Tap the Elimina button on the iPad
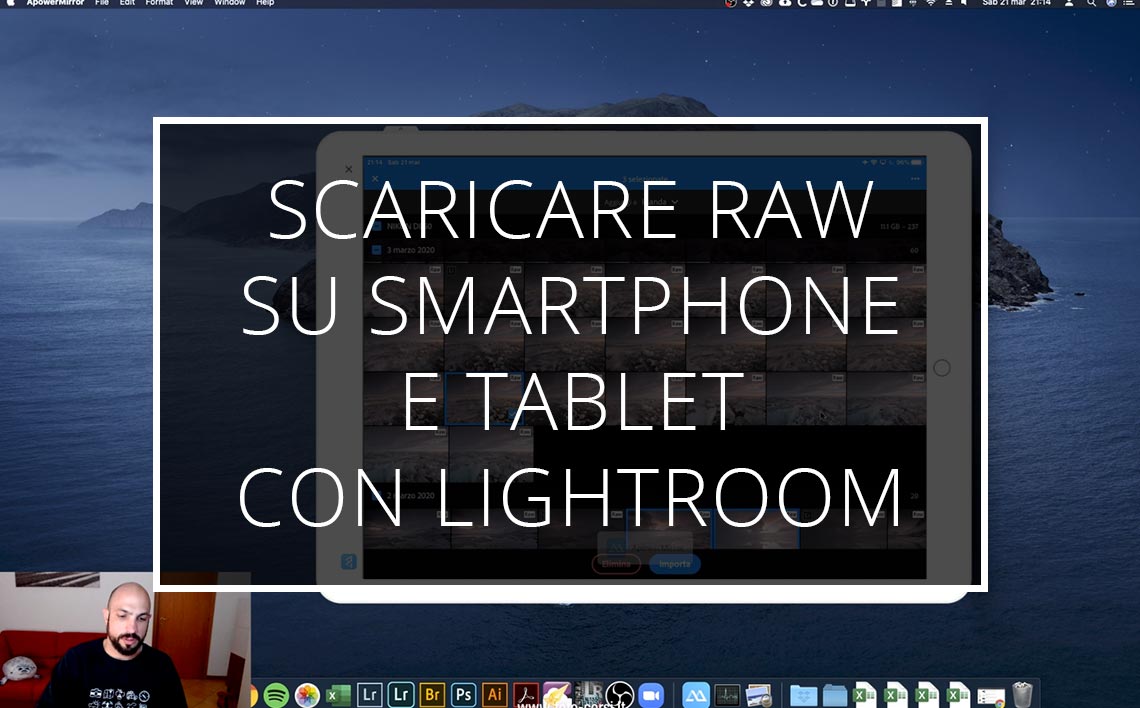The height and width of the screenshot is (708, 1140). coord(617,564)
